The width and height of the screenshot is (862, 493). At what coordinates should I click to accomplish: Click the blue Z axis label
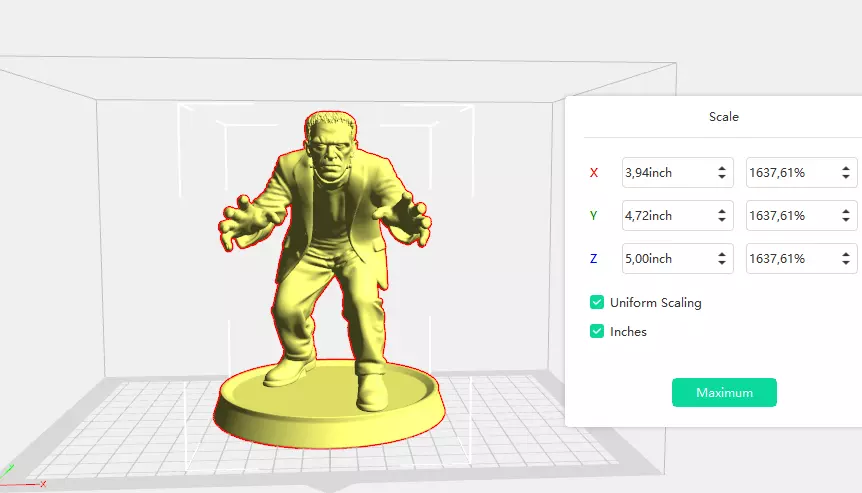593,258
